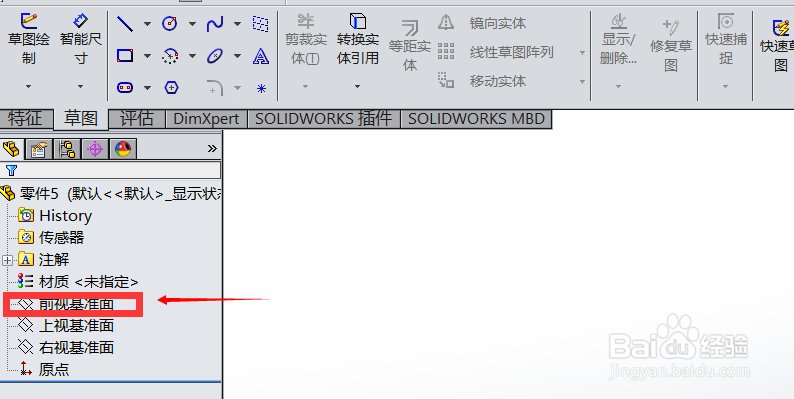Click the 等距实体 offset entities tool
This screenshot has width=794, height=399.
pos(410,46)
